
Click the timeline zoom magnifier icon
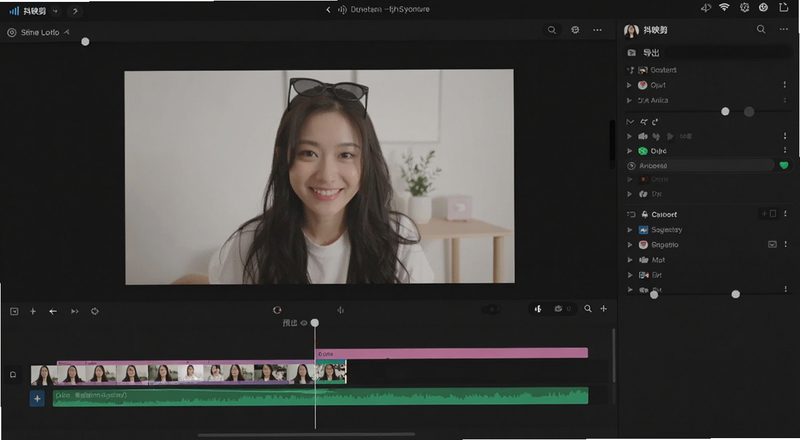588,309
